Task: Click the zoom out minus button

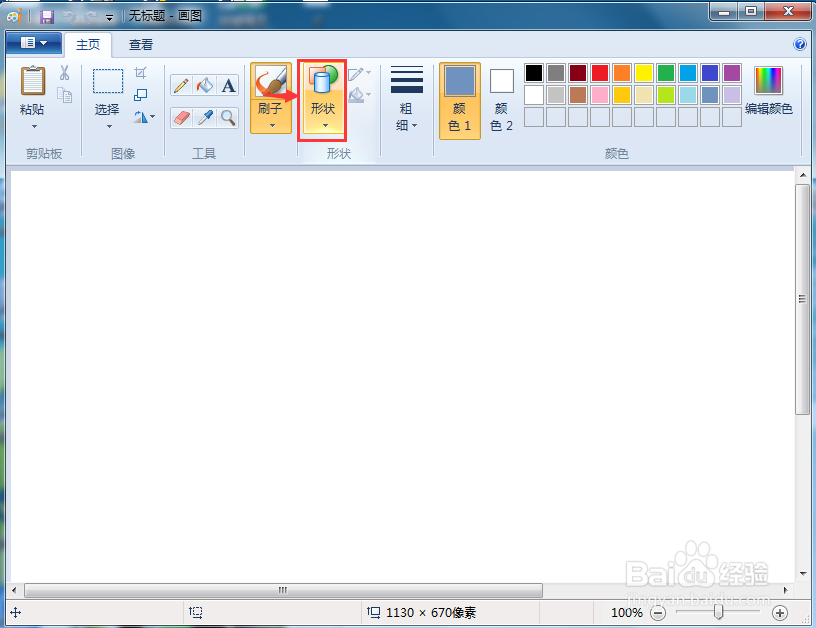Action: point(658,613)
